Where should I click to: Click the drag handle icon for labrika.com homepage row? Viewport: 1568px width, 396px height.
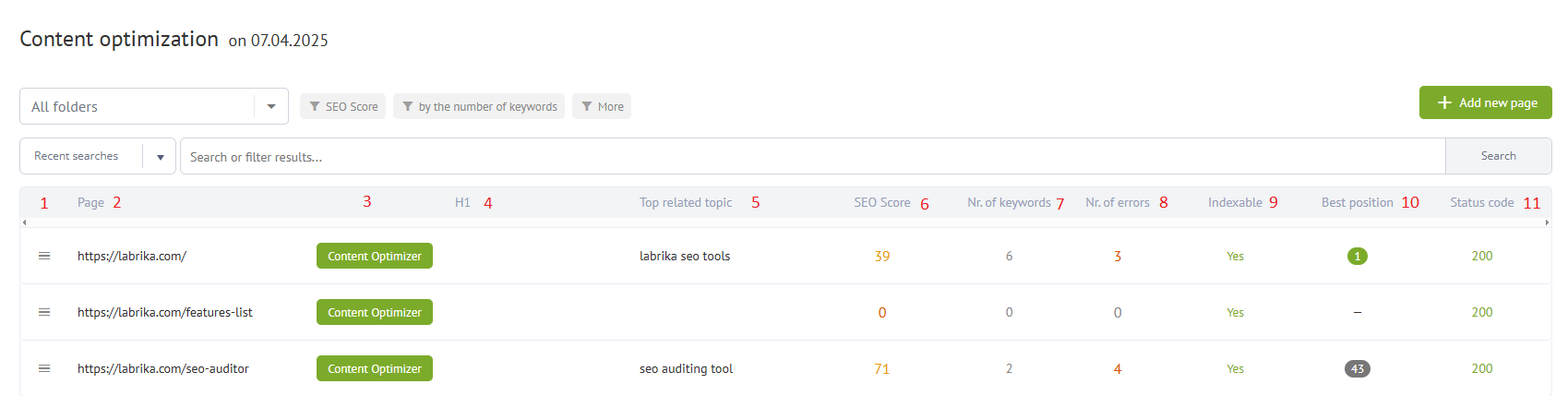click(44, 256)
